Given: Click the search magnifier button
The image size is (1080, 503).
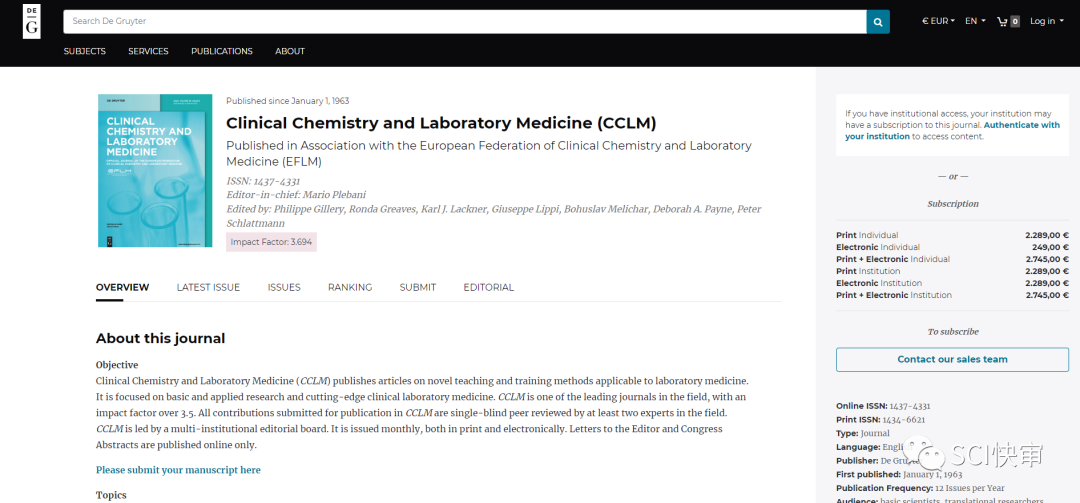Looking at the screenshot, I should pos(878,21).
